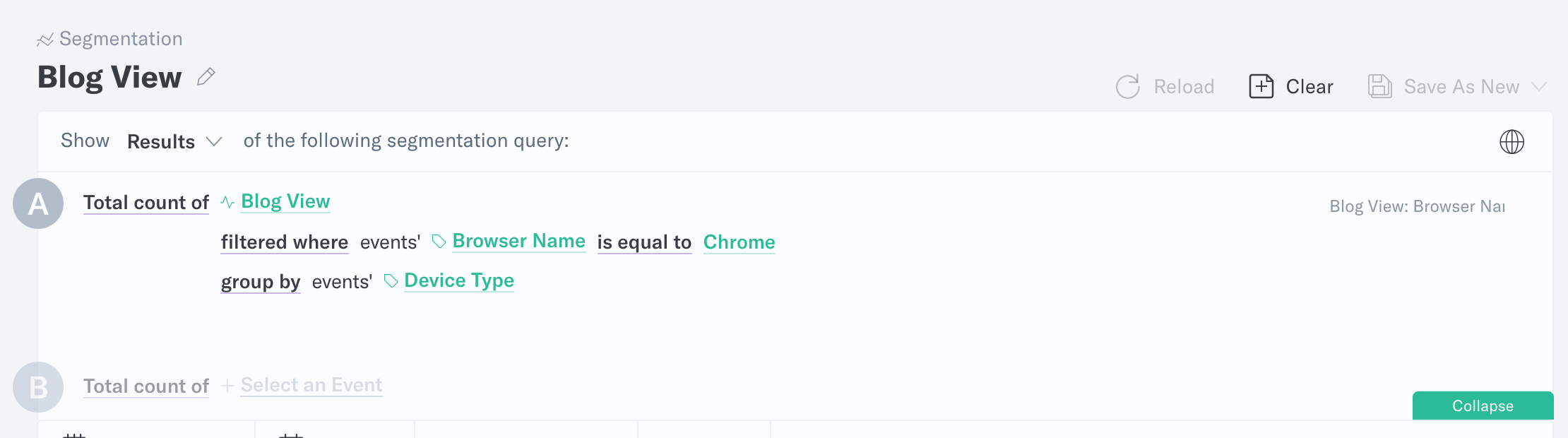This screenshot has width=1568, height=438.
Task: Open the 'is equal to' operator dropdown
Action: coord(644,242)
